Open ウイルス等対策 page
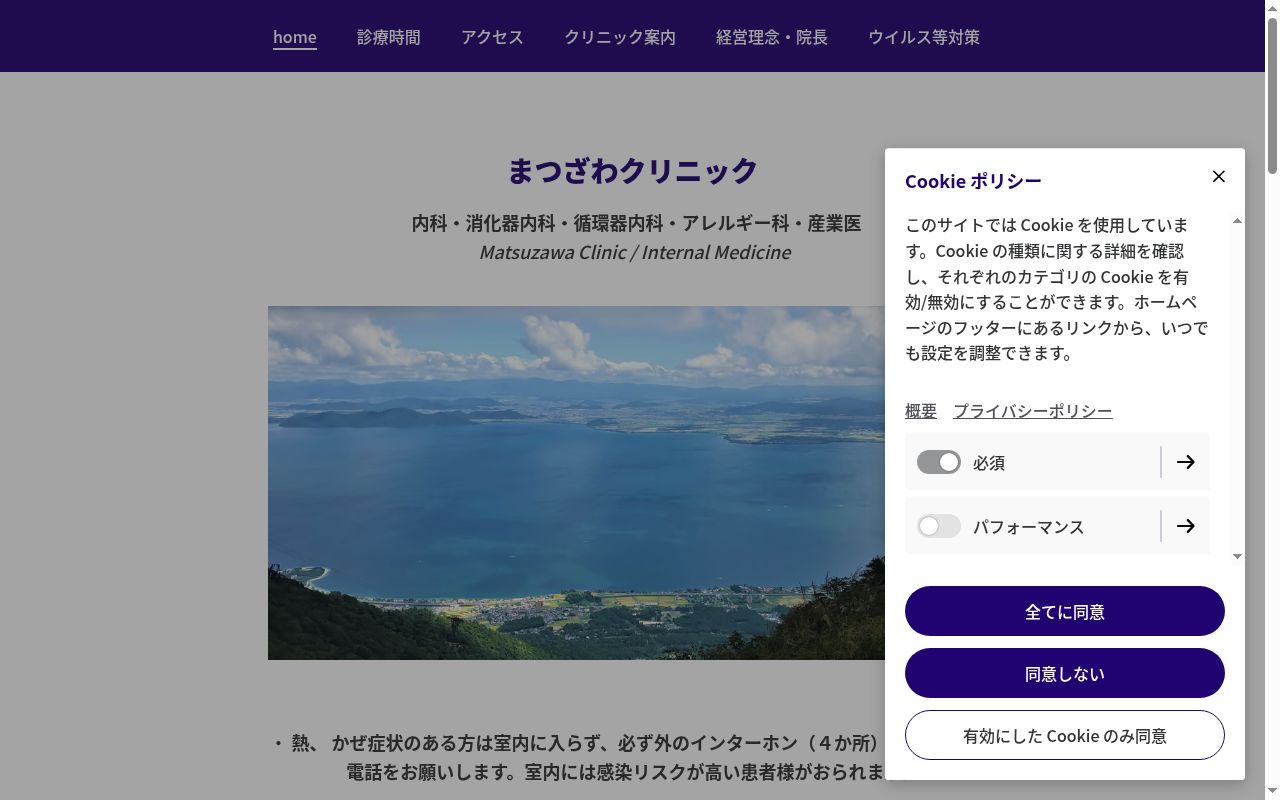Screen dimensions: 1280x800 pos(924,37)
